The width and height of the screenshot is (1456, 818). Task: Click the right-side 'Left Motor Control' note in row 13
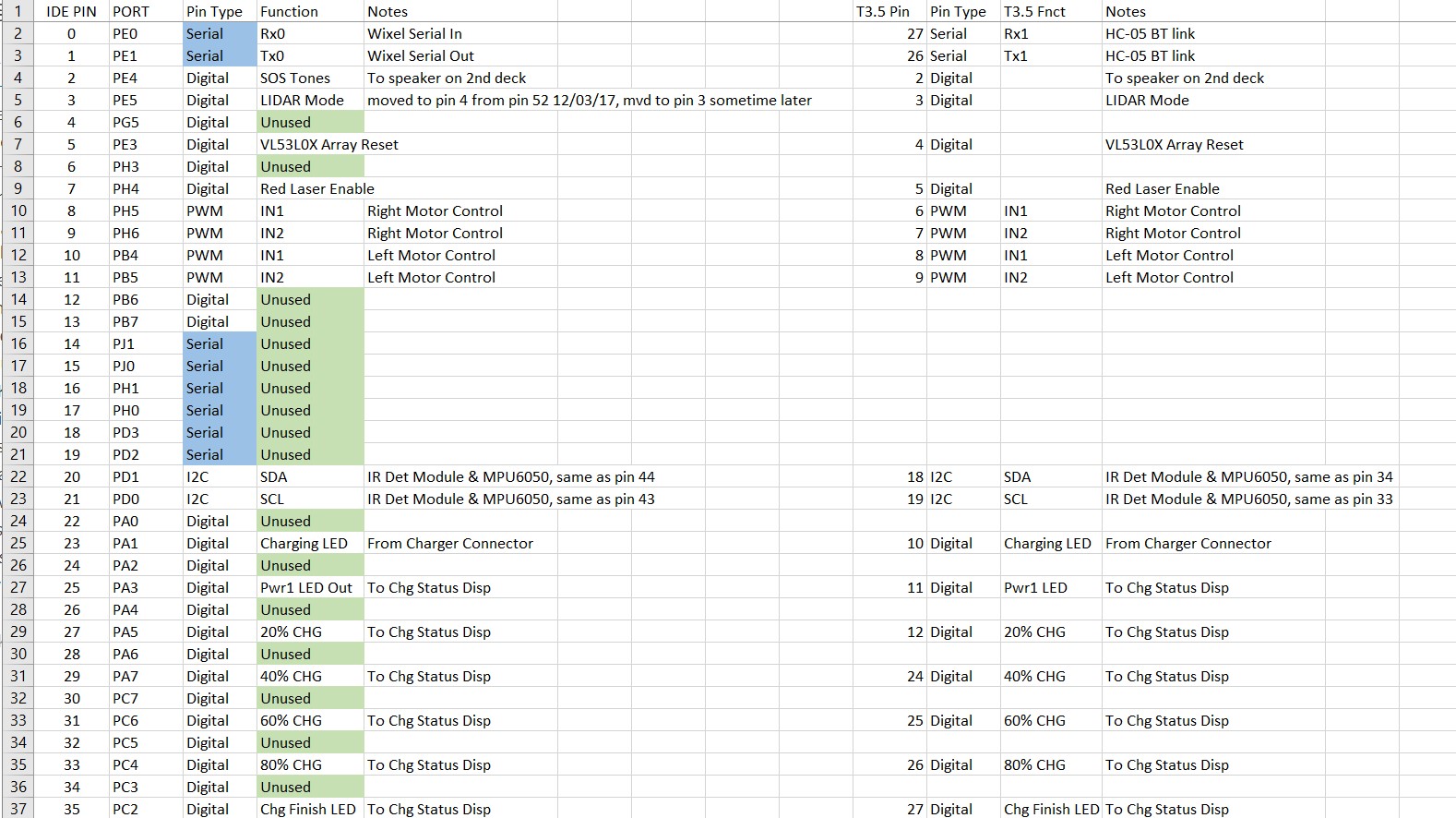[x=1169, y=277]
